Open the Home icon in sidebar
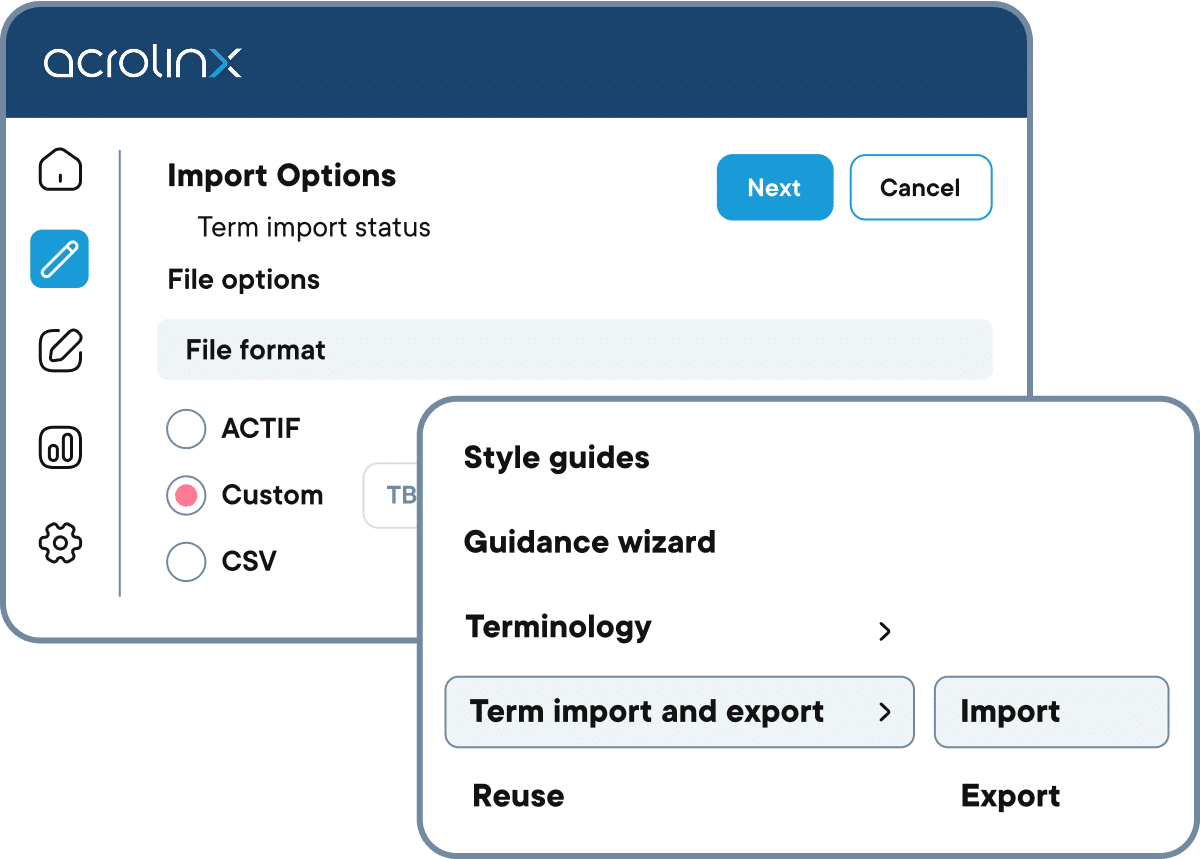Screen dimensions: 1200x859 (x=60, y=169)
